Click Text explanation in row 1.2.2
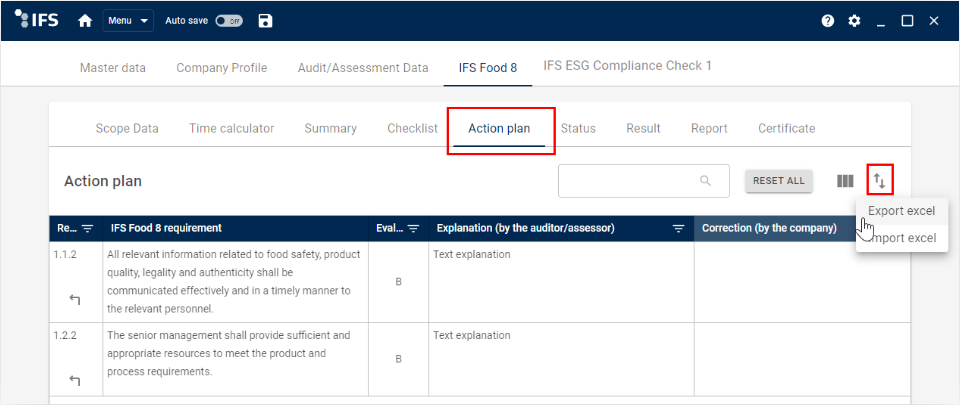The height and width of the screenshot is (405, 960). (x=471, y=335)
